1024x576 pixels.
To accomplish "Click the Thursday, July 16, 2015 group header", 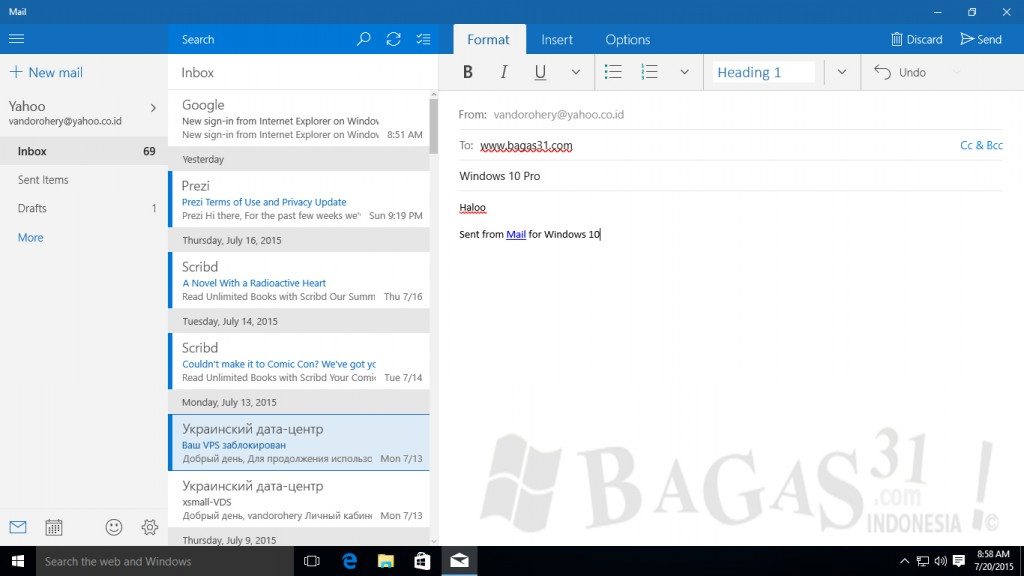I will 299,240.
